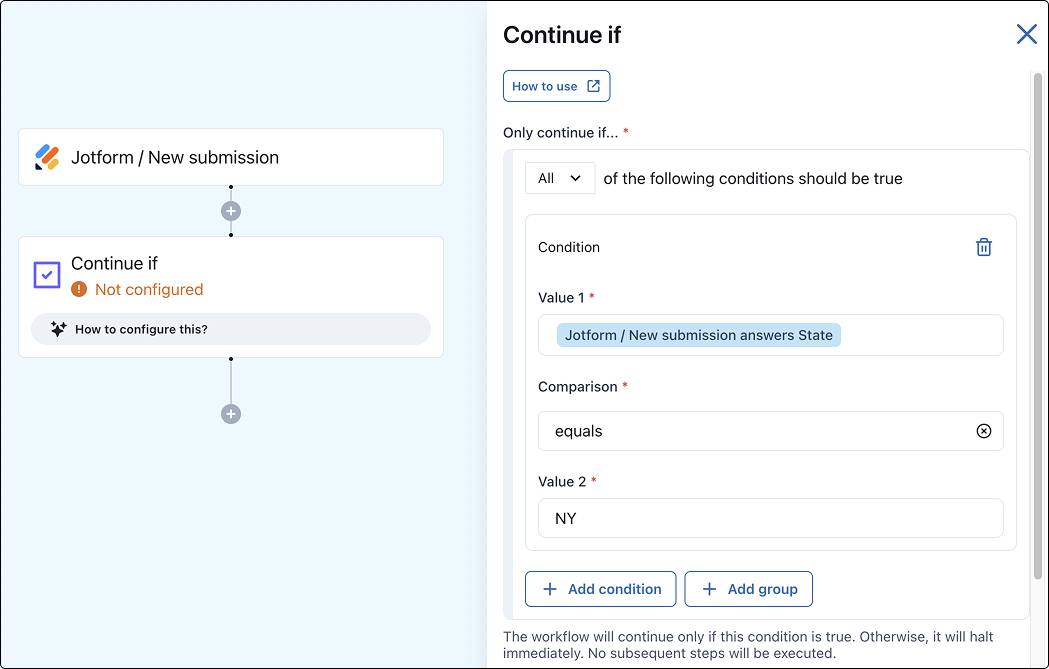The image size is (1049, 669).
Task: Select the Jotform / New submission node
Action: (231, 157)
